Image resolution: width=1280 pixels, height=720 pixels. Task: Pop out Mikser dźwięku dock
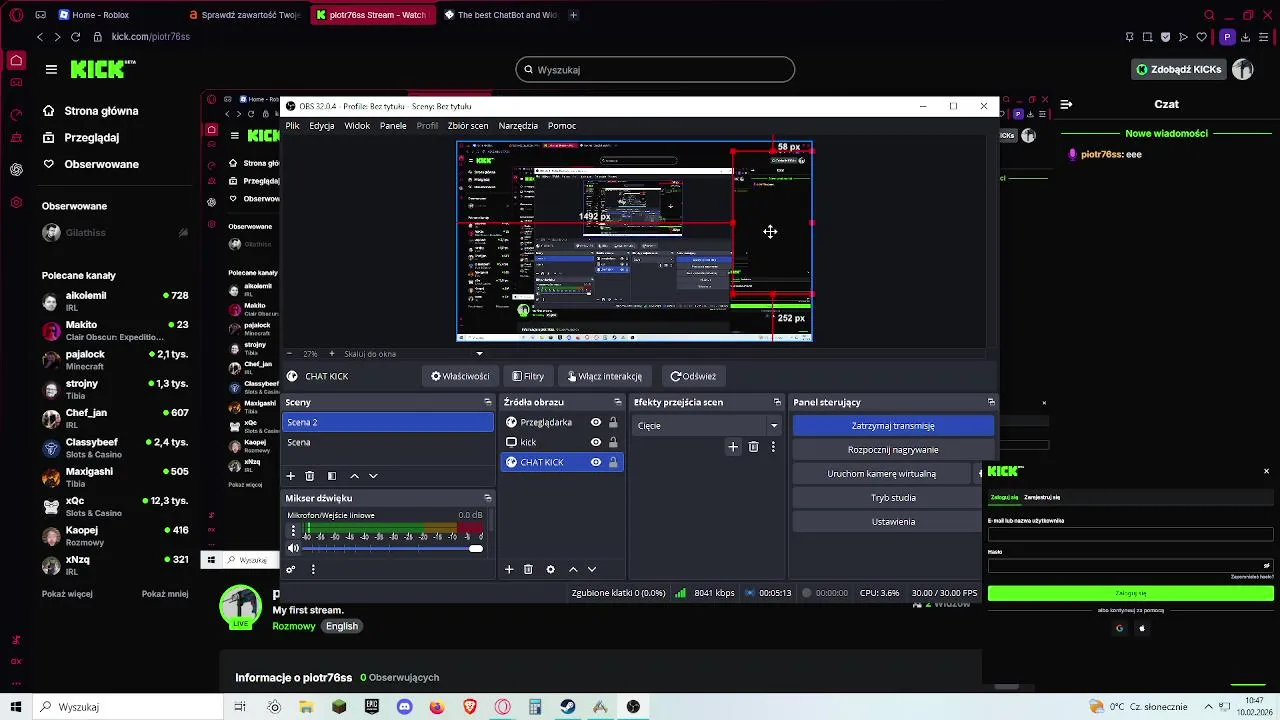(x=487, y=498)
